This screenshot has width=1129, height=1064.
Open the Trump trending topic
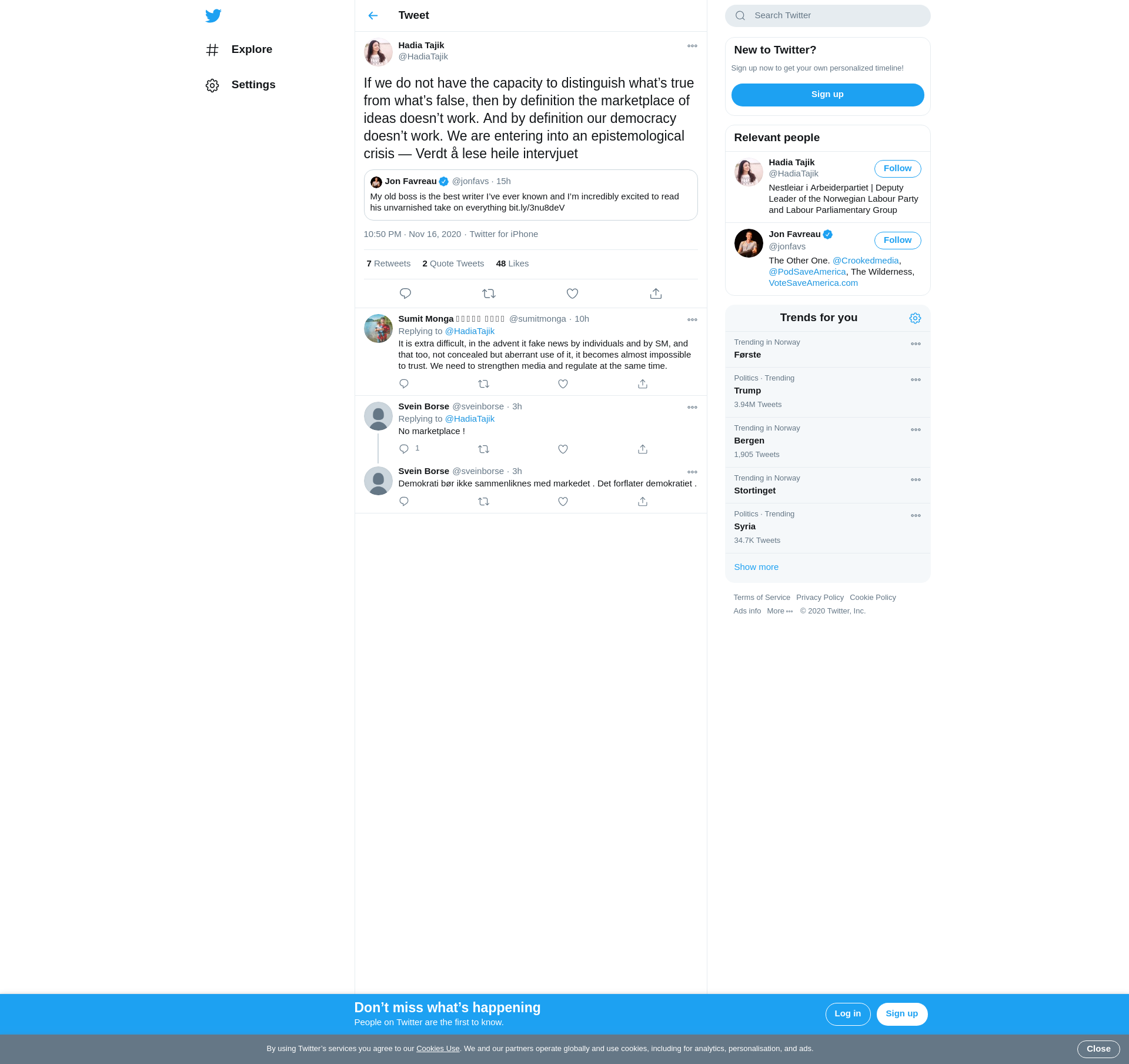pos(827,392)
